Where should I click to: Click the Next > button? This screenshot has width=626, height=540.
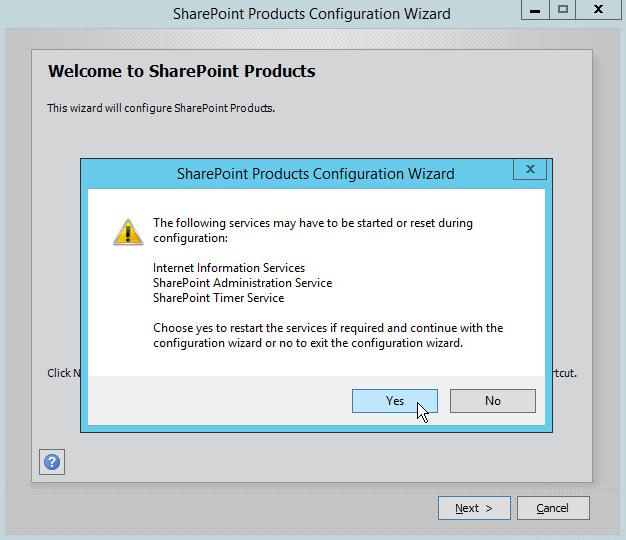point(474,508)
